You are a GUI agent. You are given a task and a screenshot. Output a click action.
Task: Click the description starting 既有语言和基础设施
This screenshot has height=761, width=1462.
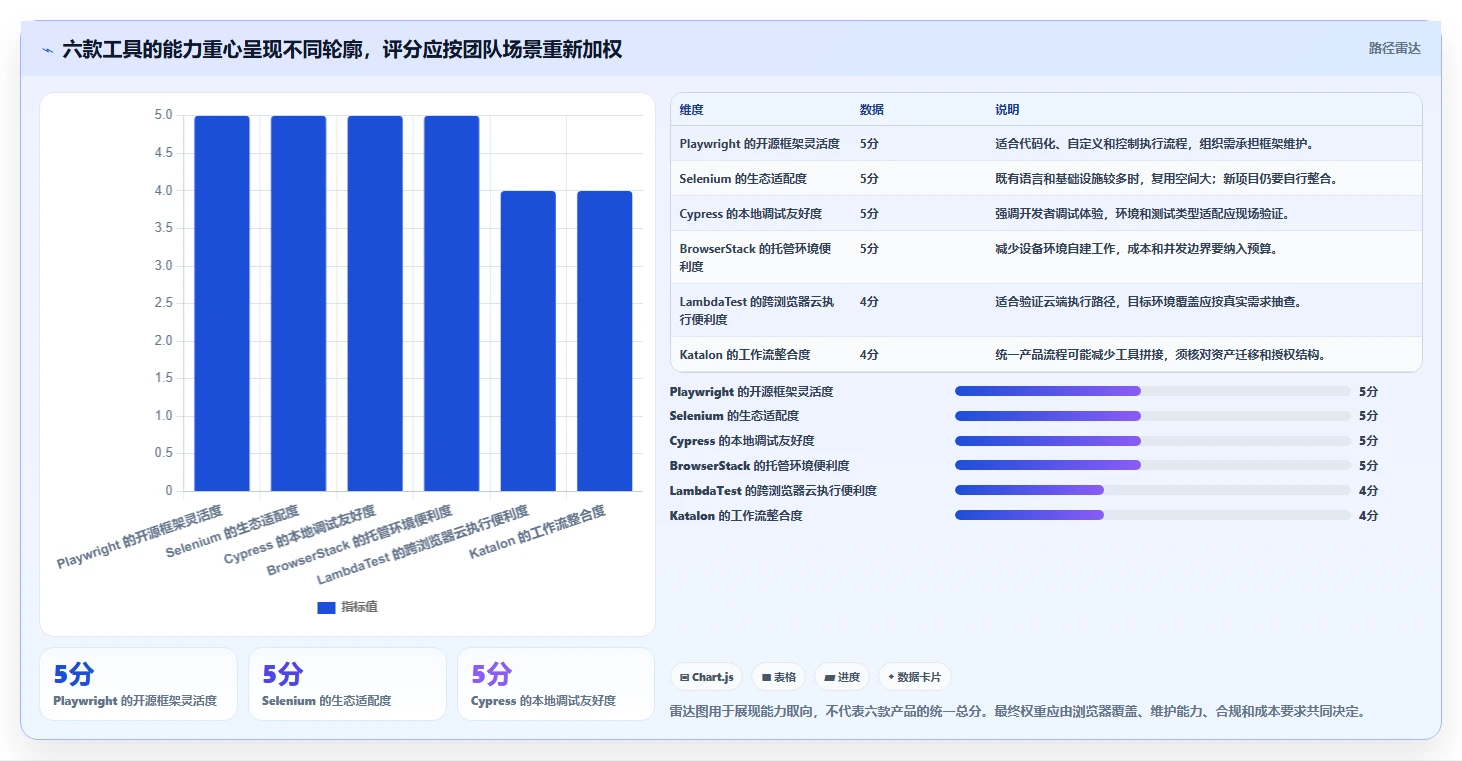1166,179
